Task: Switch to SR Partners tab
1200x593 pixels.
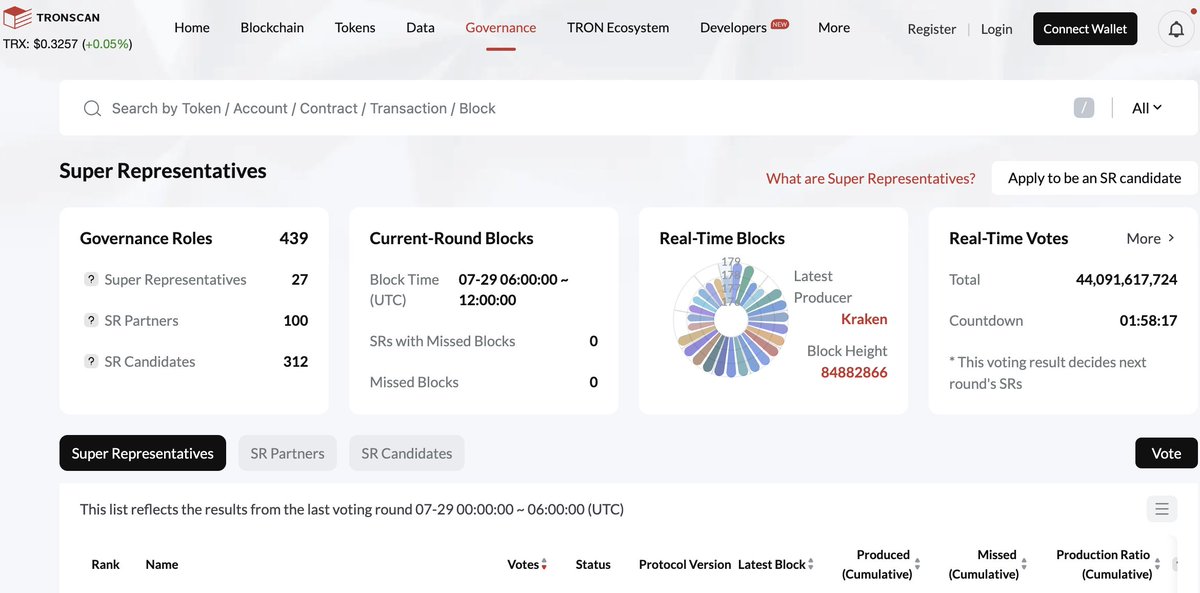Action: click(x=288, y=453)
